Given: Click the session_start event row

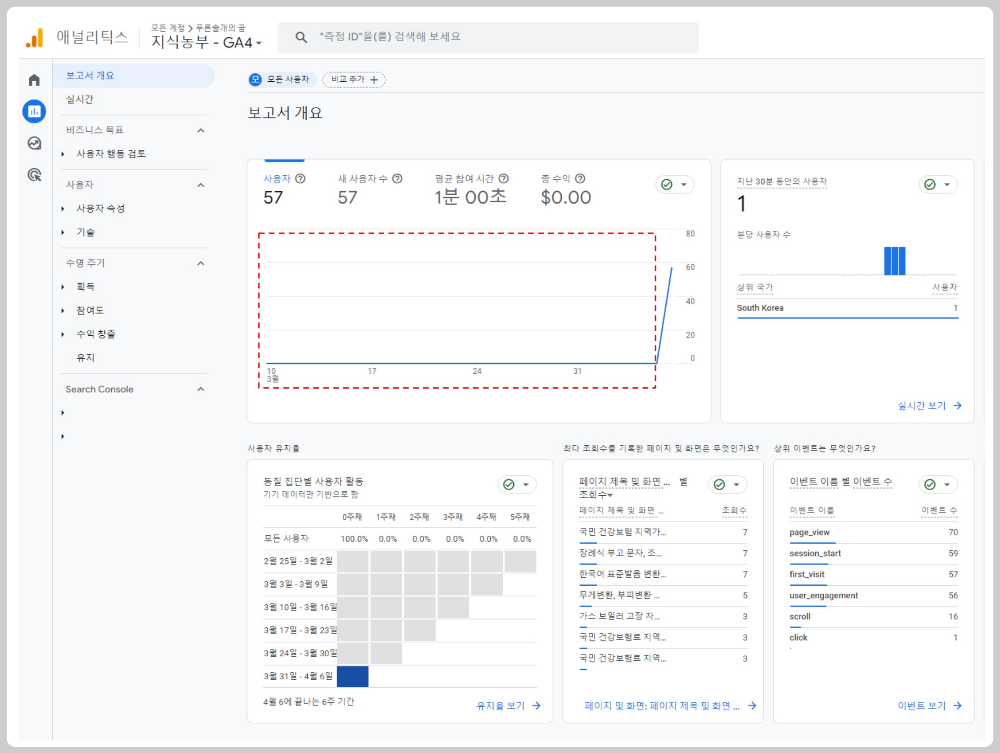Looking at the screenshot, I should pos(874,553).
